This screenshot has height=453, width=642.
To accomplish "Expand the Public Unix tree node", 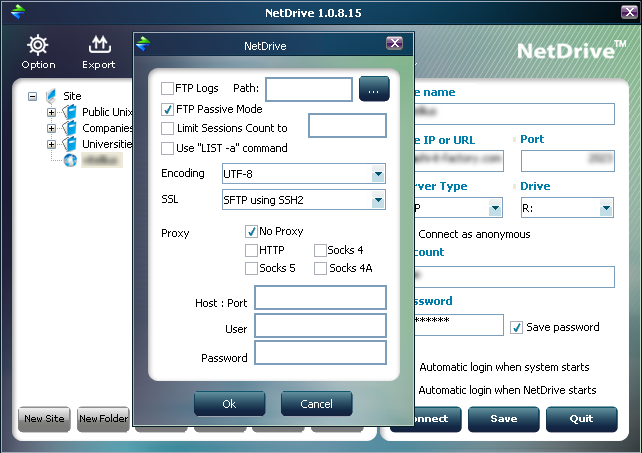I will click(51, 112).
